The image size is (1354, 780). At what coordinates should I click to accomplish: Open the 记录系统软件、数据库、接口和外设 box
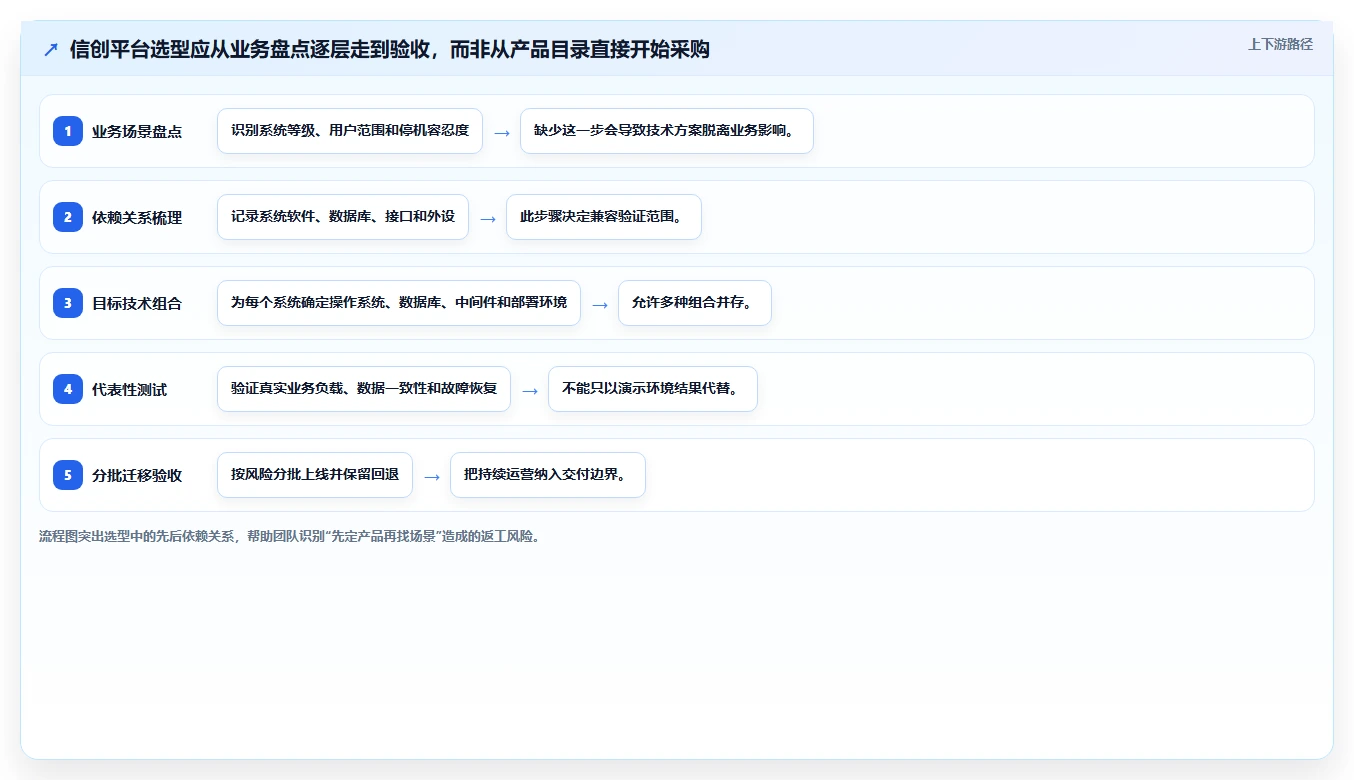click(343, 217)
